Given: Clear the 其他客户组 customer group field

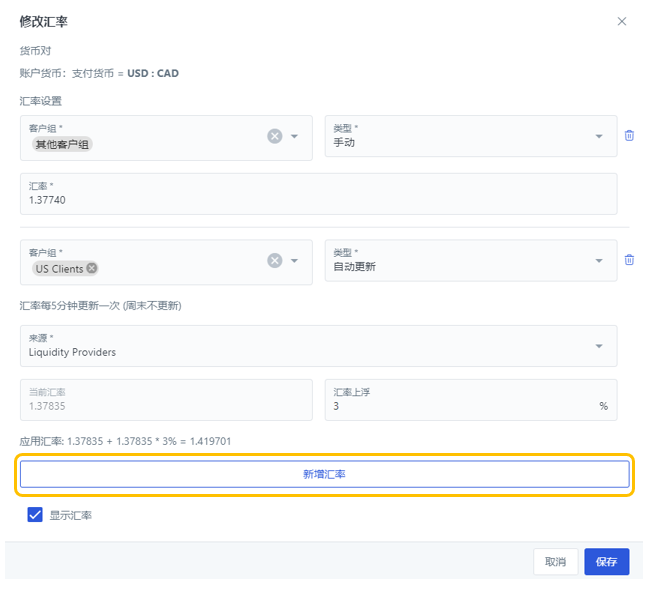Looking at the screenshot, I should tap(274, 136).
